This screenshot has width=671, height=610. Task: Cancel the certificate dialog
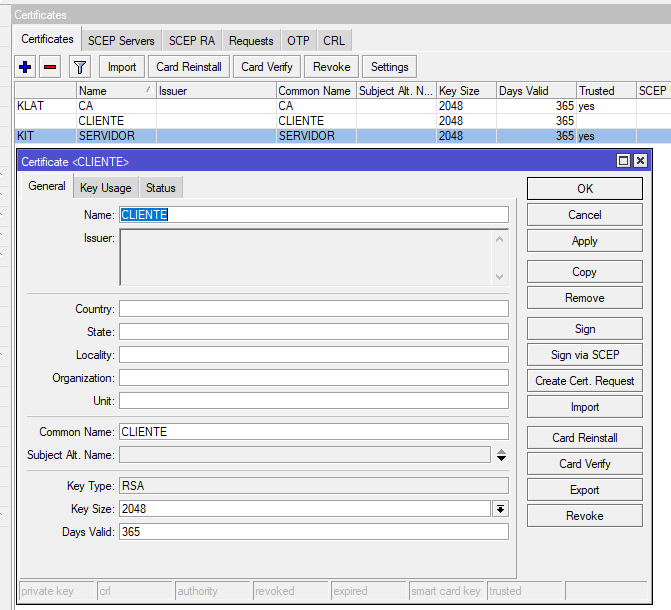coord(585,215)
